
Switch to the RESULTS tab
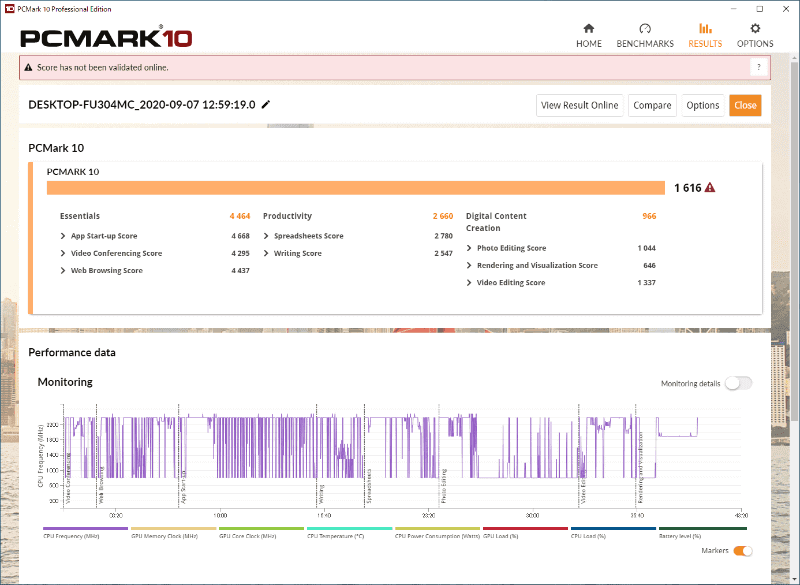point(705,34)
